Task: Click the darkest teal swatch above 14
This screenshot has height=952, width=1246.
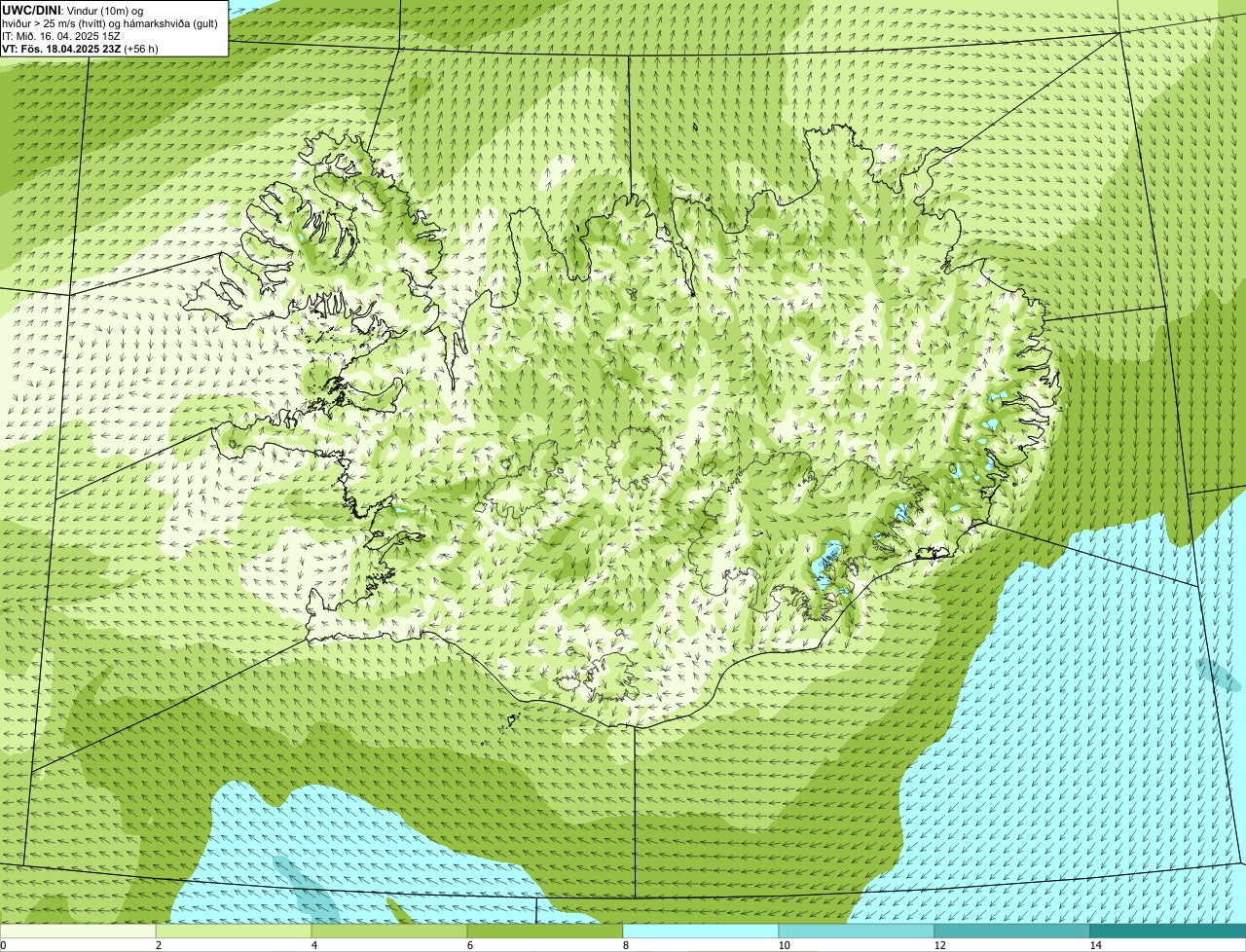Action: tap(1168, 931)
